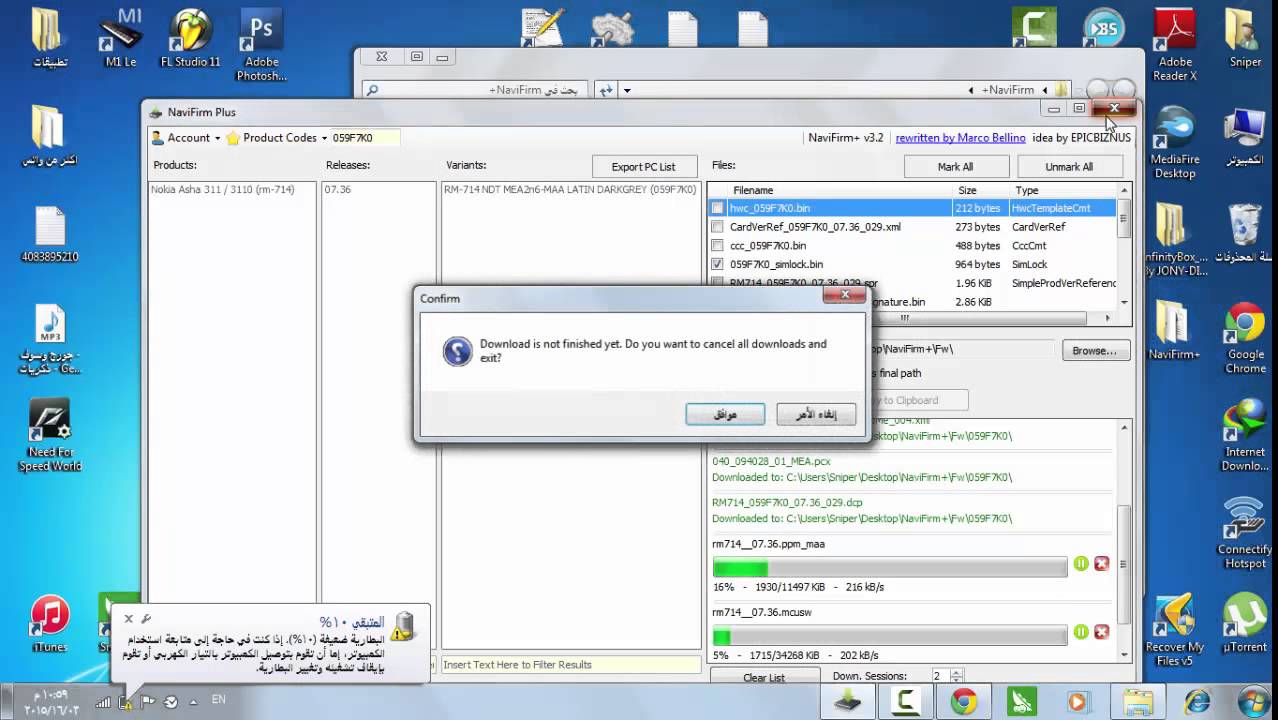
Task: Click the rm714__07.36.ppm_maa progress bar
Action: pos(890,568)
